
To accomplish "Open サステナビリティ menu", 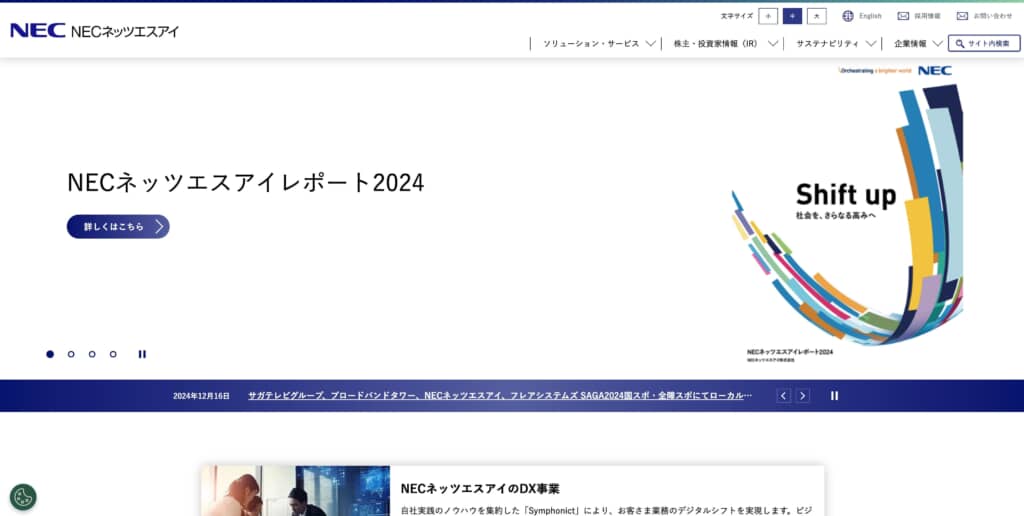I will 827,44.
